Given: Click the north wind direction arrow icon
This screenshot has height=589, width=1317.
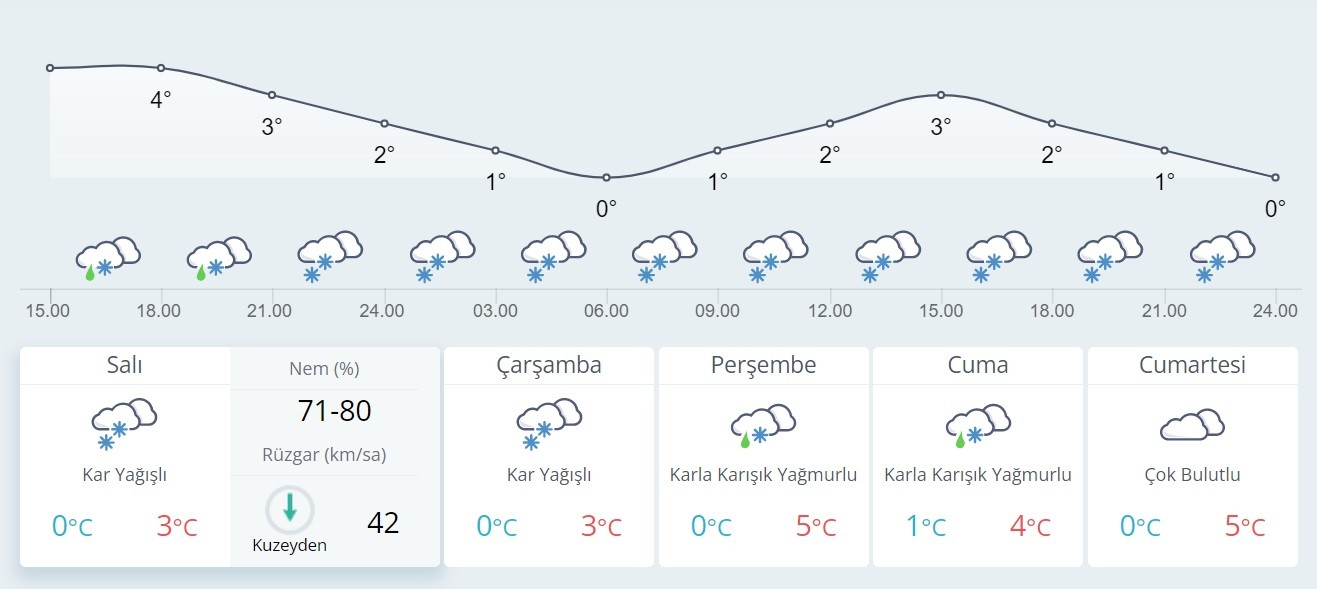Looking at the screenshot, I should point(290,508).
